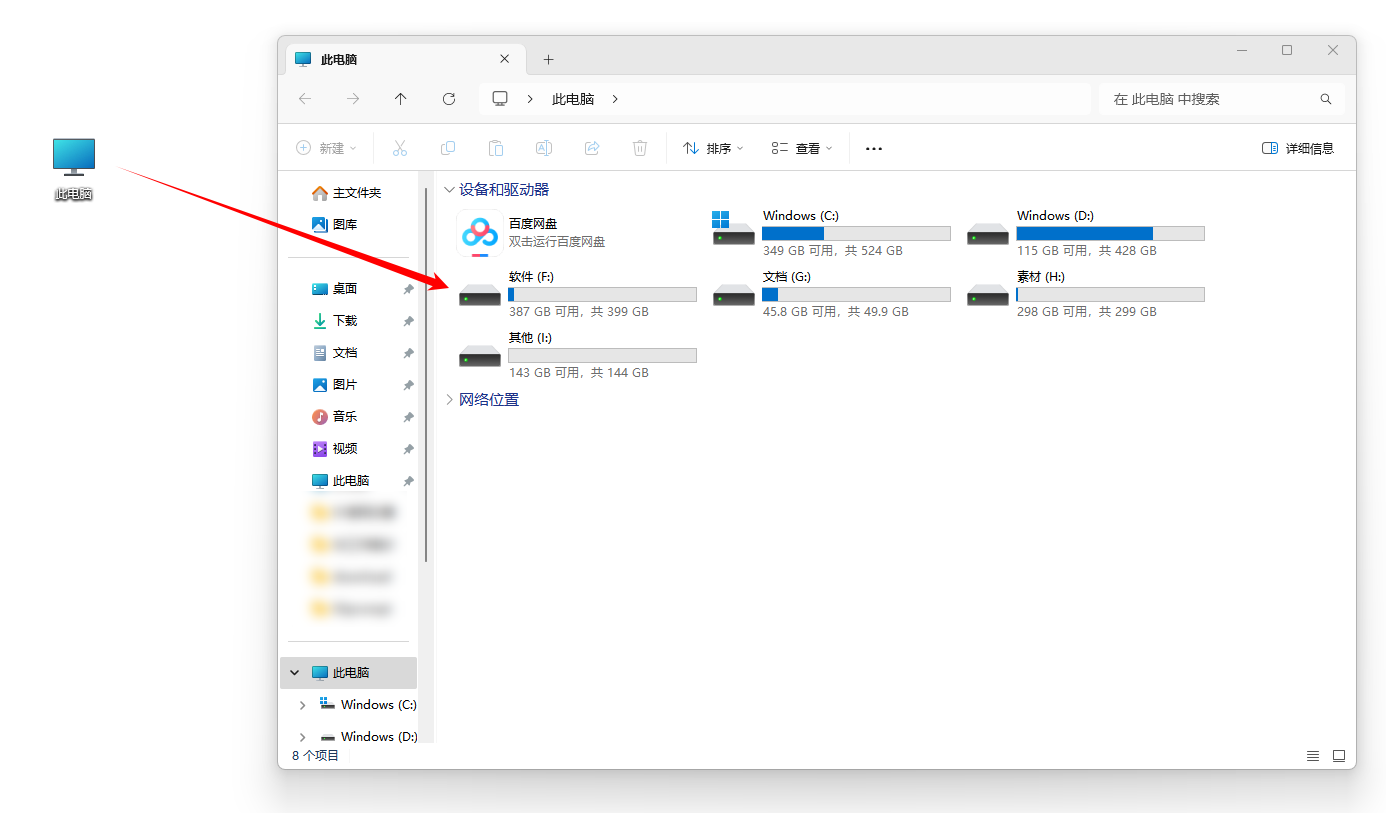1386x813 pixels.
Task: Select the Windows (C:) drive icon
Action: [733, 229]
